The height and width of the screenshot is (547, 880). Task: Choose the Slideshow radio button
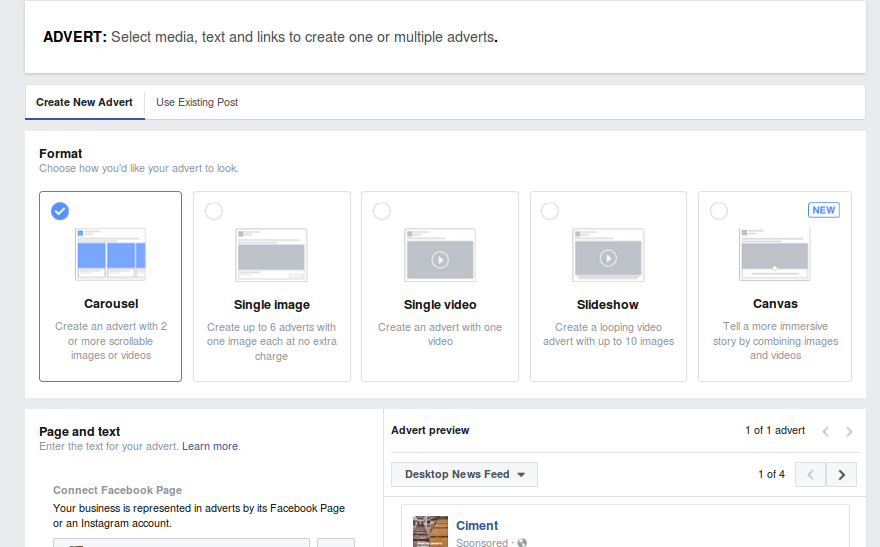pyautogui.click(x=549, y=210)
